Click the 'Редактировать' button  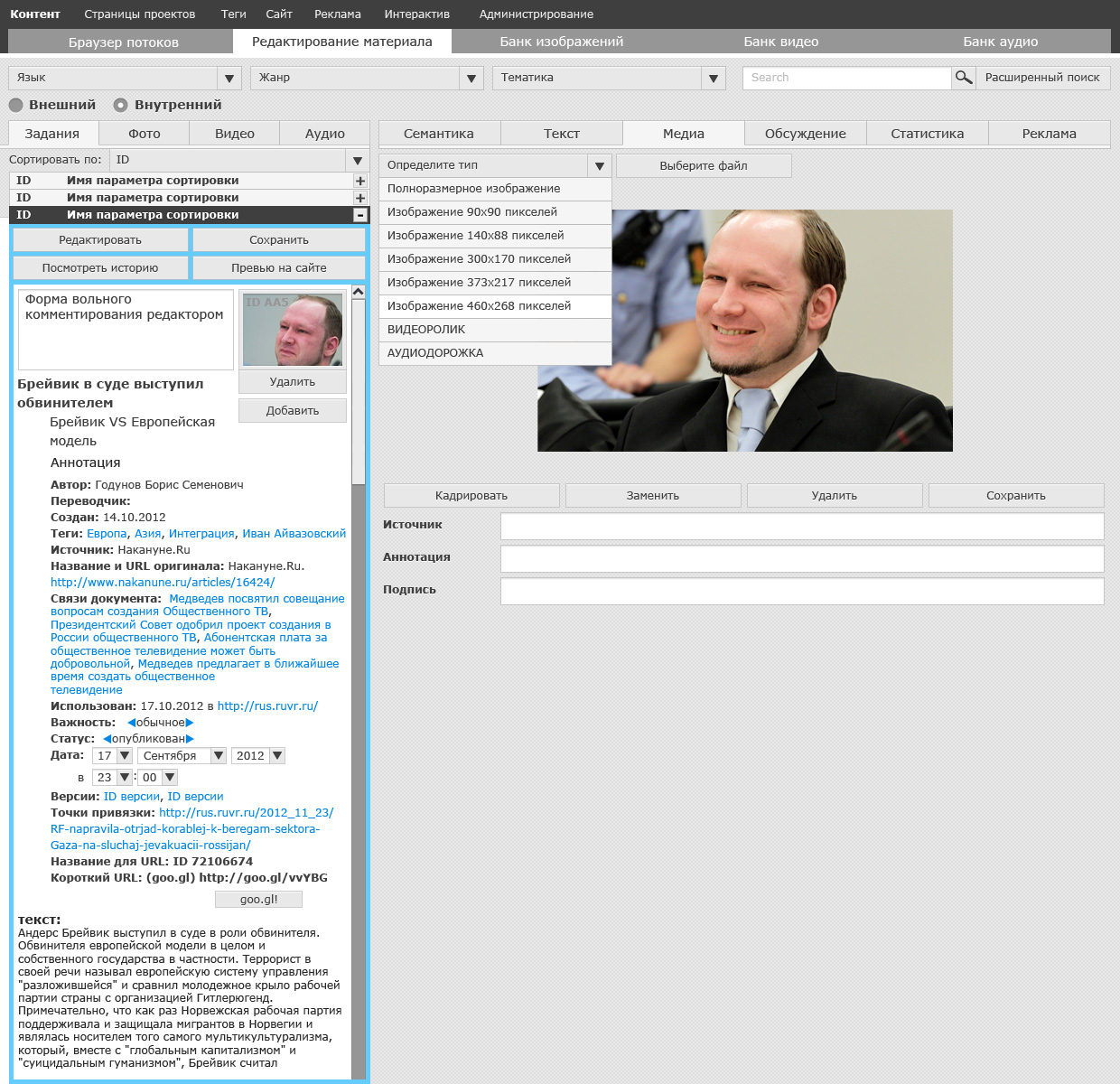(100, 240)
